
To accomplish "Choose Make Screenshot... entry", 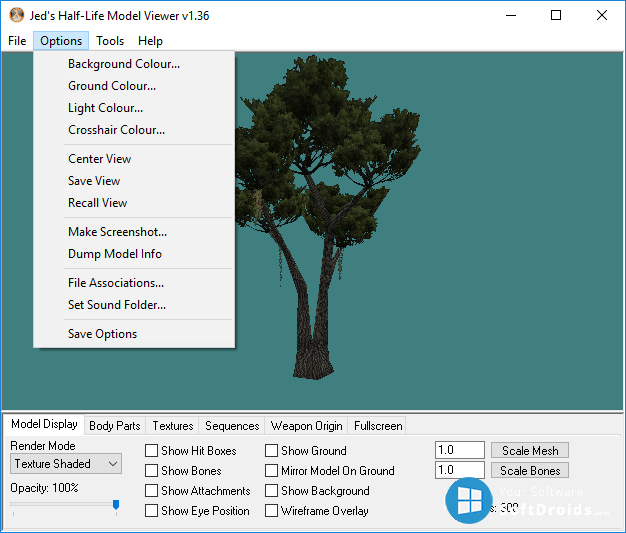I will click(134, 232).
